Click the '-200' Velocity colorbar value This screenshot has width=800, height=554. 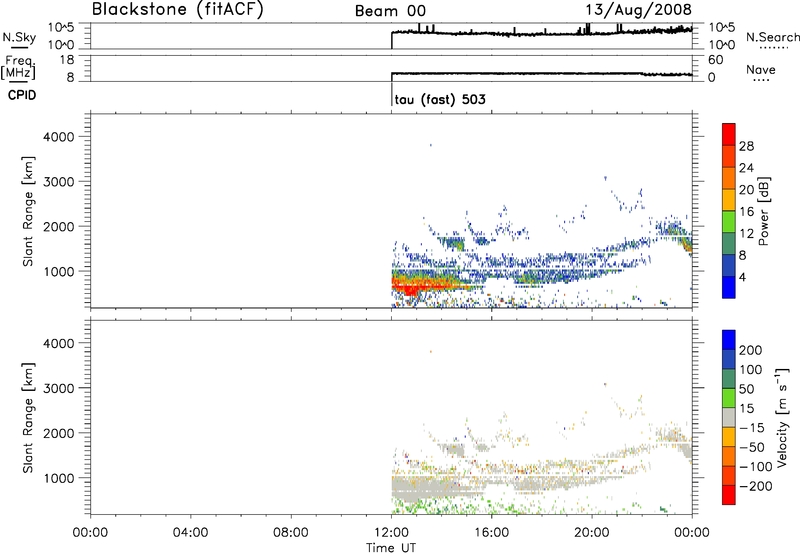click(x=756, y=486)
